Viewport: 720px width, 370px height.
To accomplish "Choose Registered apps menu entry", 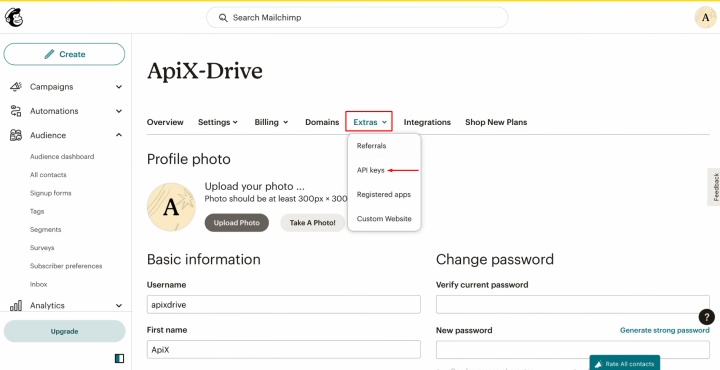I will coord(384,195).
